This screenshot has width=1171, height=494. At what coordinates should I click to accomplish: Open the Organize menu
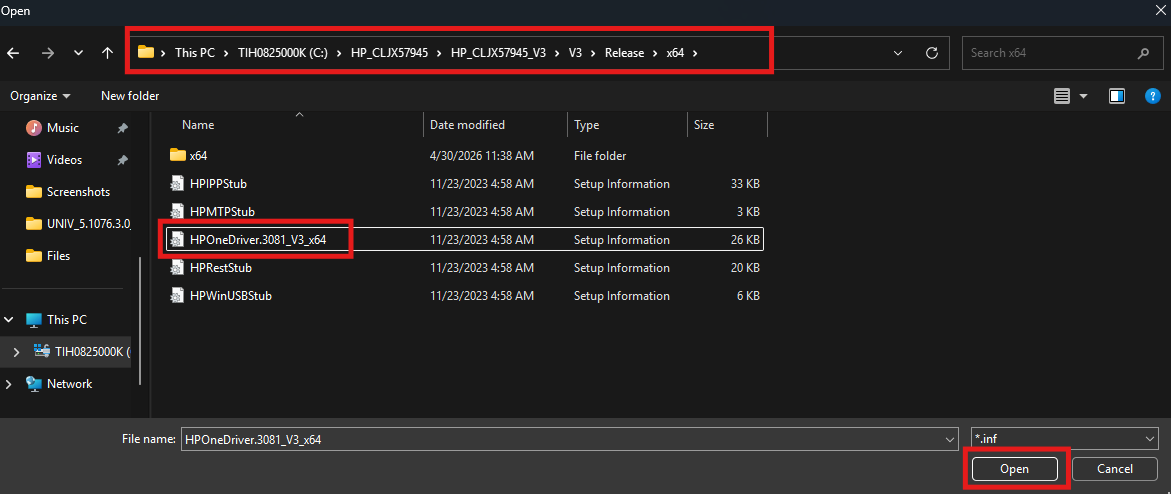[x=40, y=96]
